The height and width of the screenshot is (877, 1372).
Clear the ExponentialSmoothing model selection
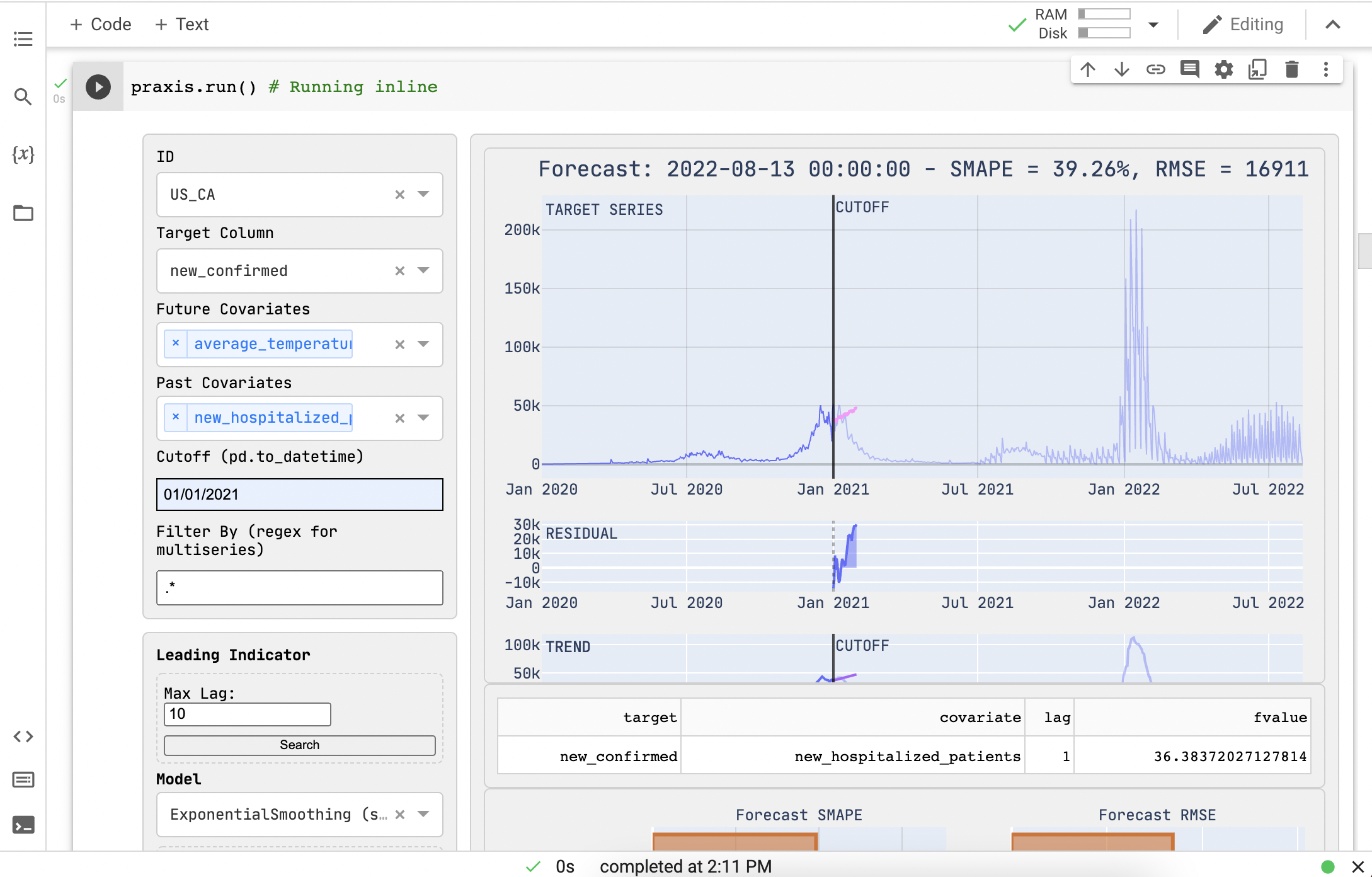pos(399,815)
